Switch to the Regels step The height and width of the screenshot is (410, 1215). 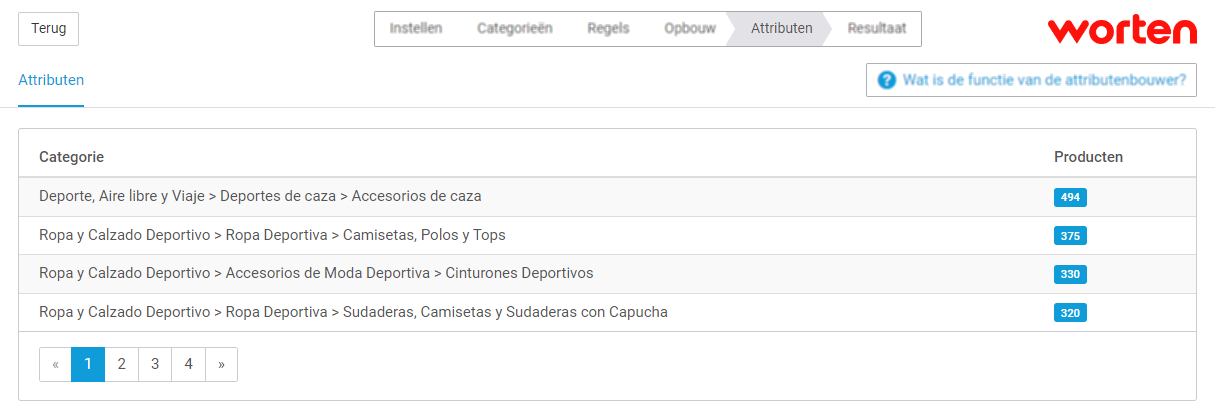[x=608, y=28]
